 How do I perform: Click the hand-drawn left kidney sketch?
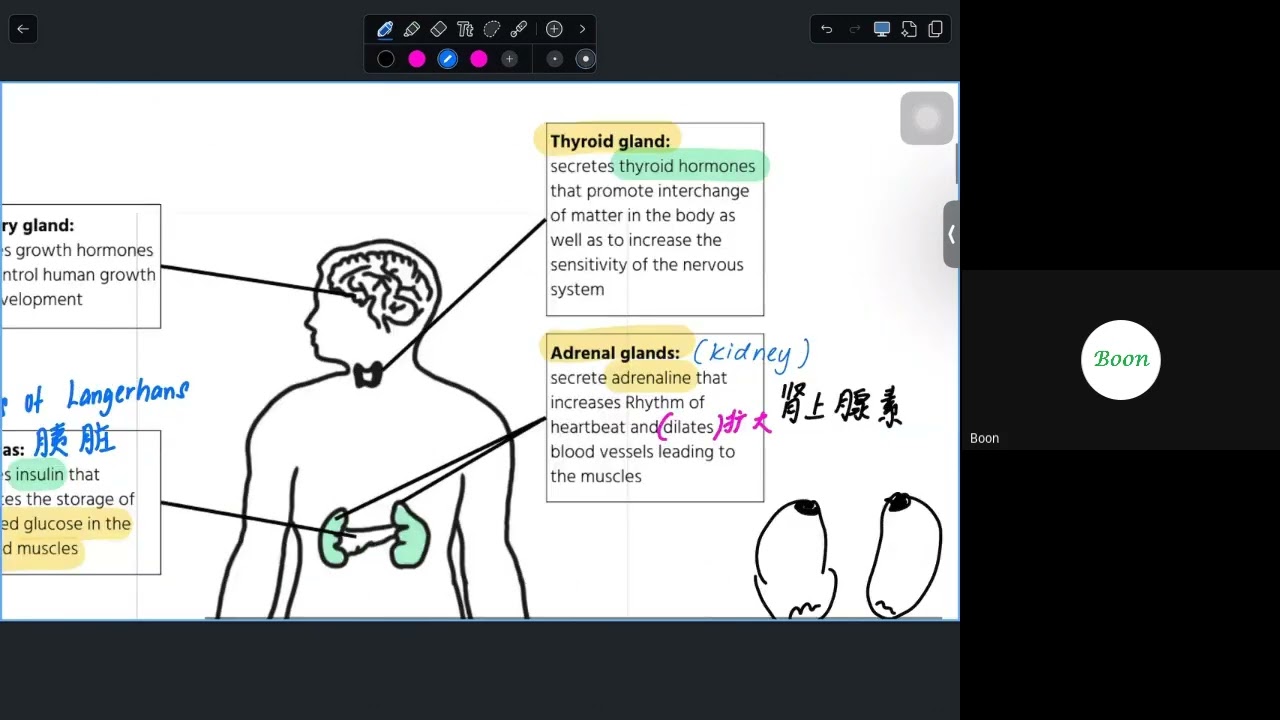click(x=794, y=559)
